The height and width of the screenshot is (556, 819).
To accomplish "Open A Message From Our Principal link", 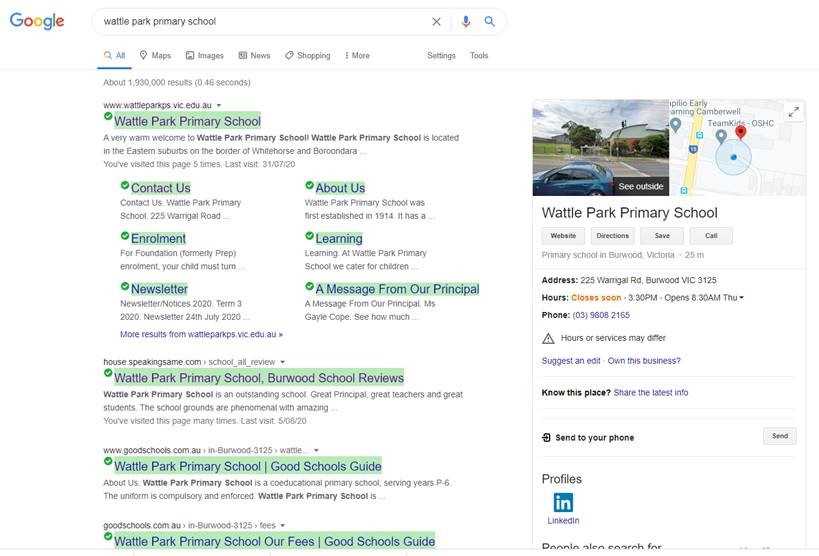I will (x=397, y=289).
